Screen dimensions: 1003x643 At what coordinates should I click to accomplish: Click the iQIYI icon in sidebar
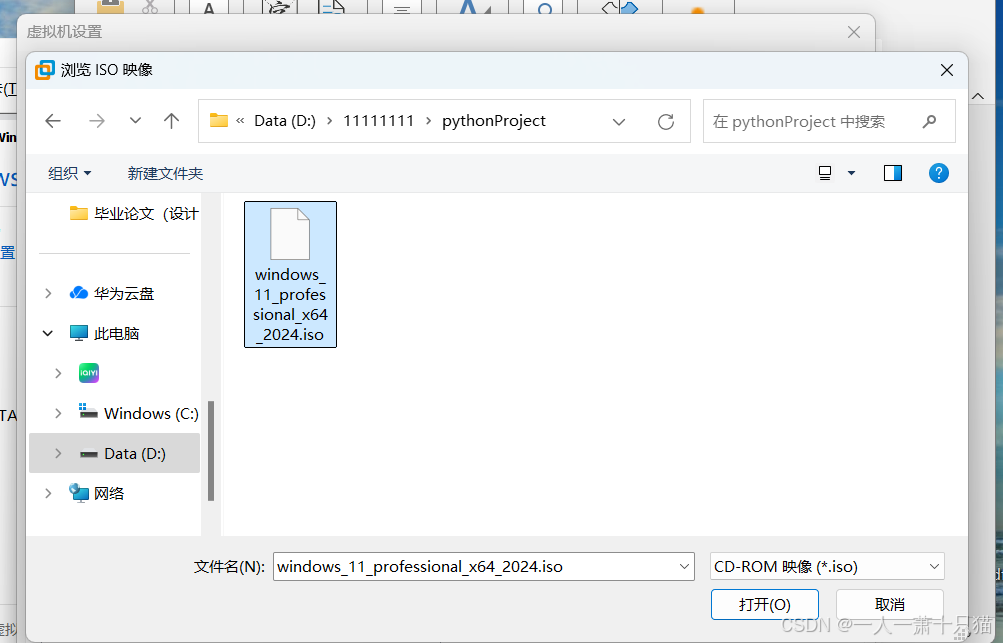[89, 373]
